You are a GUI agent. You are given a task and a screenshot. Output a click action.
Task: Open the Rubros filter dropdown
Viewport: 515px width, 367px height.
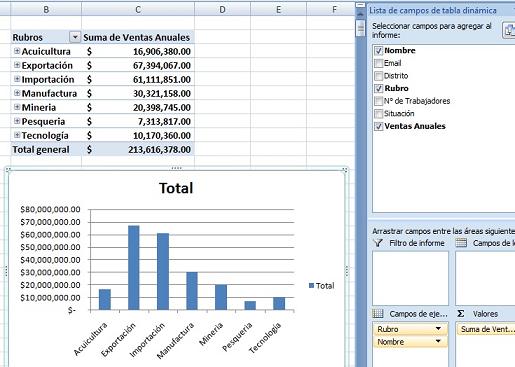tap(75, 37)
